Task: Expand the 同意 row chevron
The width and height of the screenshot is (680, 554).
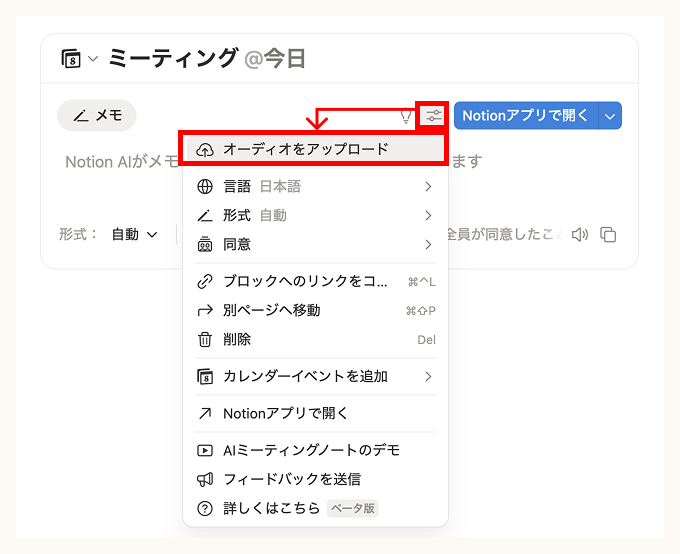Action: (x=428, y=245)
